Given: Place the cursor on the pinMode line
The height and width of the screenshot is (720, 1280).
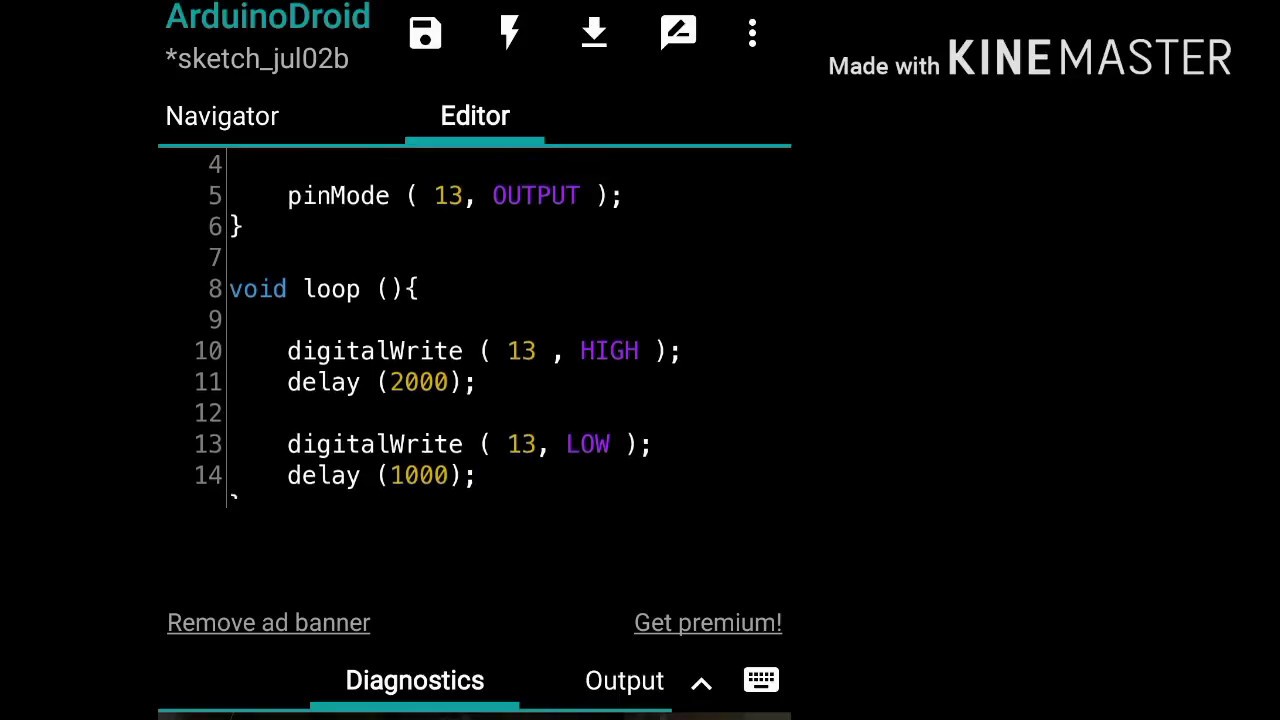Looking at the screenshot, I should tap(454, 196).
